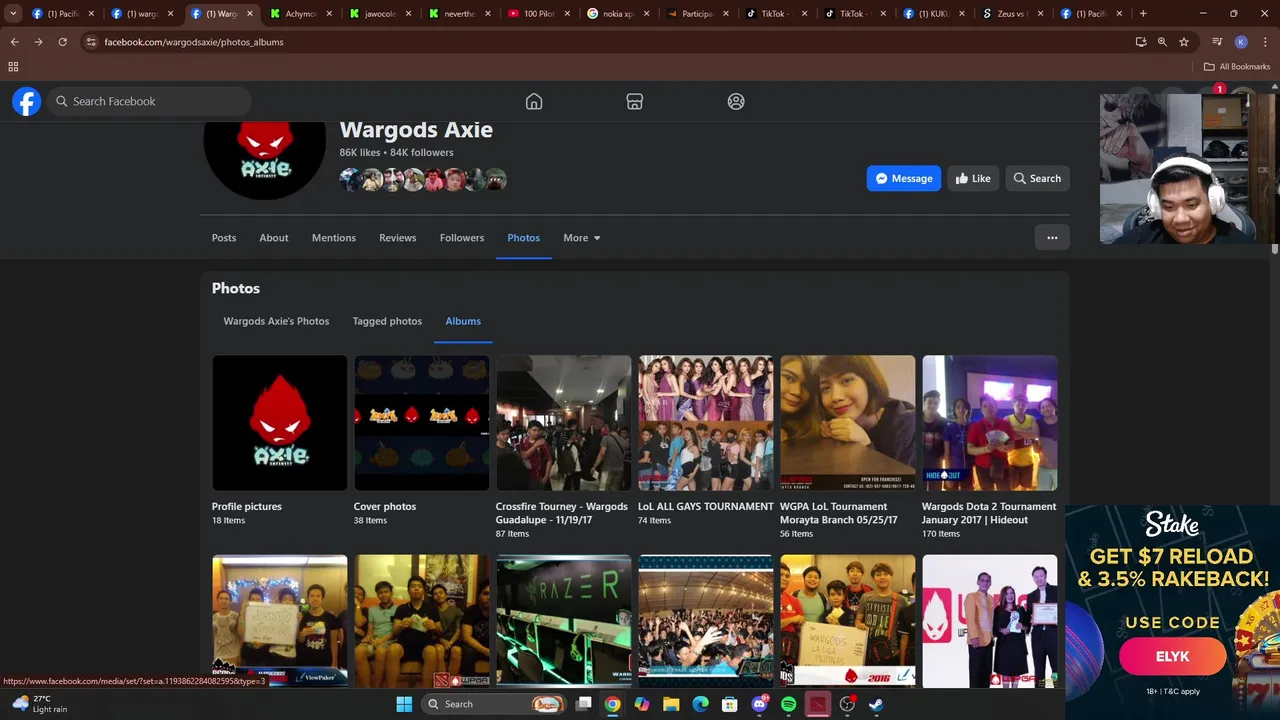Switch to Tagged photos sub-tab

pyautogui.click(x=387, y=321)
